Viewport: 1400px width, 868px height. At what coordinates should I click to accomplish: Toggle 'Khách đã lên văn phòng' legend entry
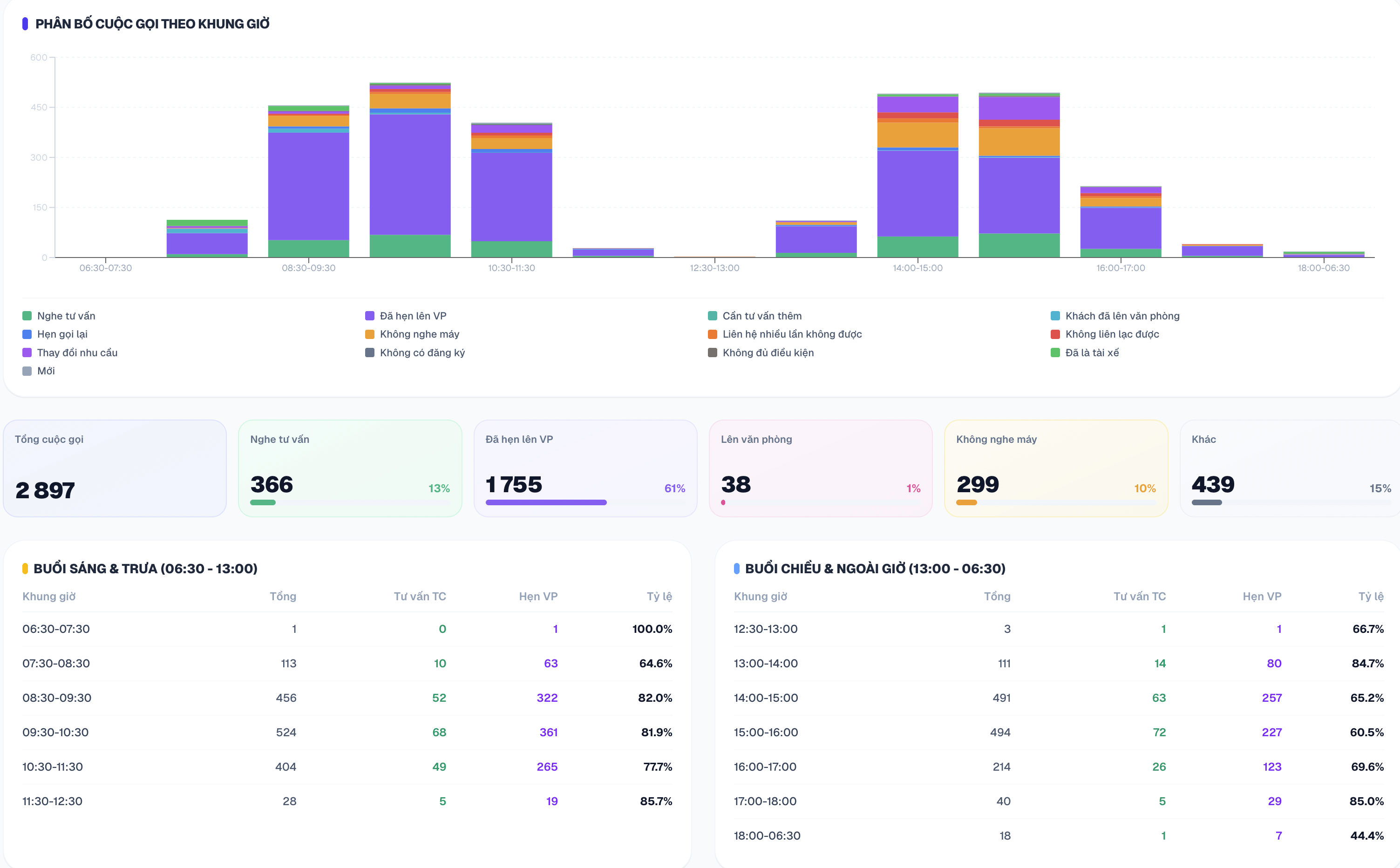1115,316
